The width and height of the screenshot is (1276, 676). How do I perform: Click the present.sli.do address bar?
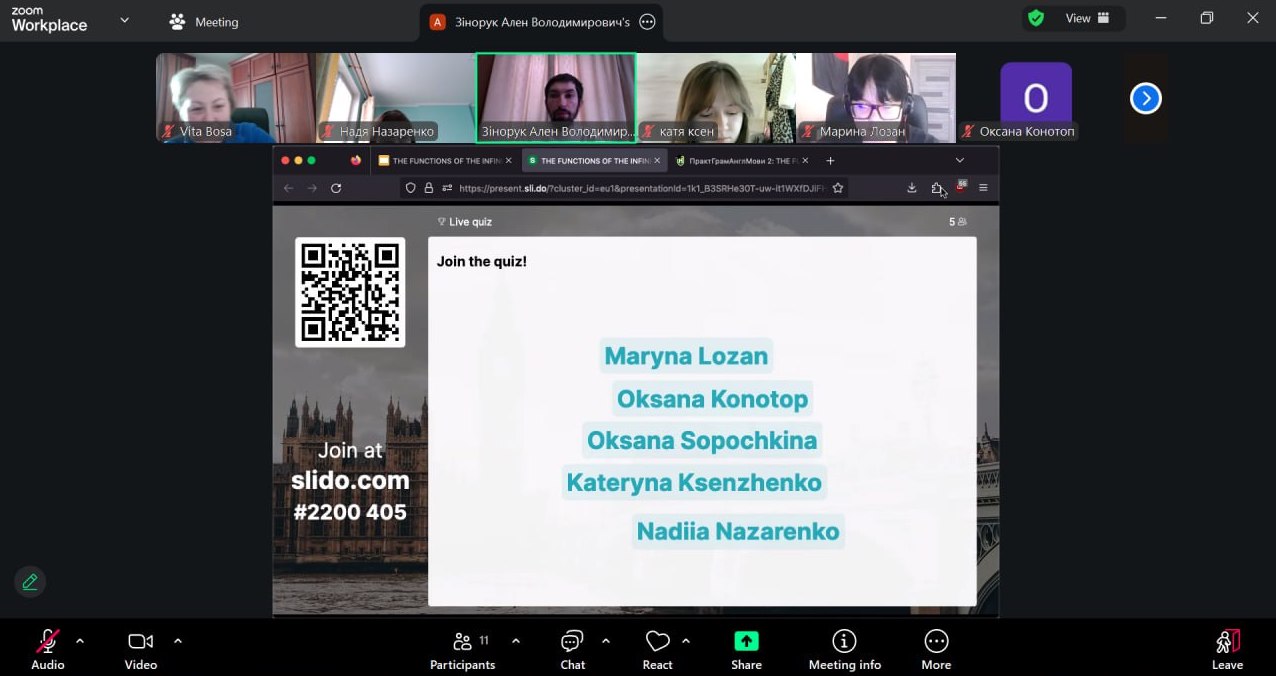point(642,188)
